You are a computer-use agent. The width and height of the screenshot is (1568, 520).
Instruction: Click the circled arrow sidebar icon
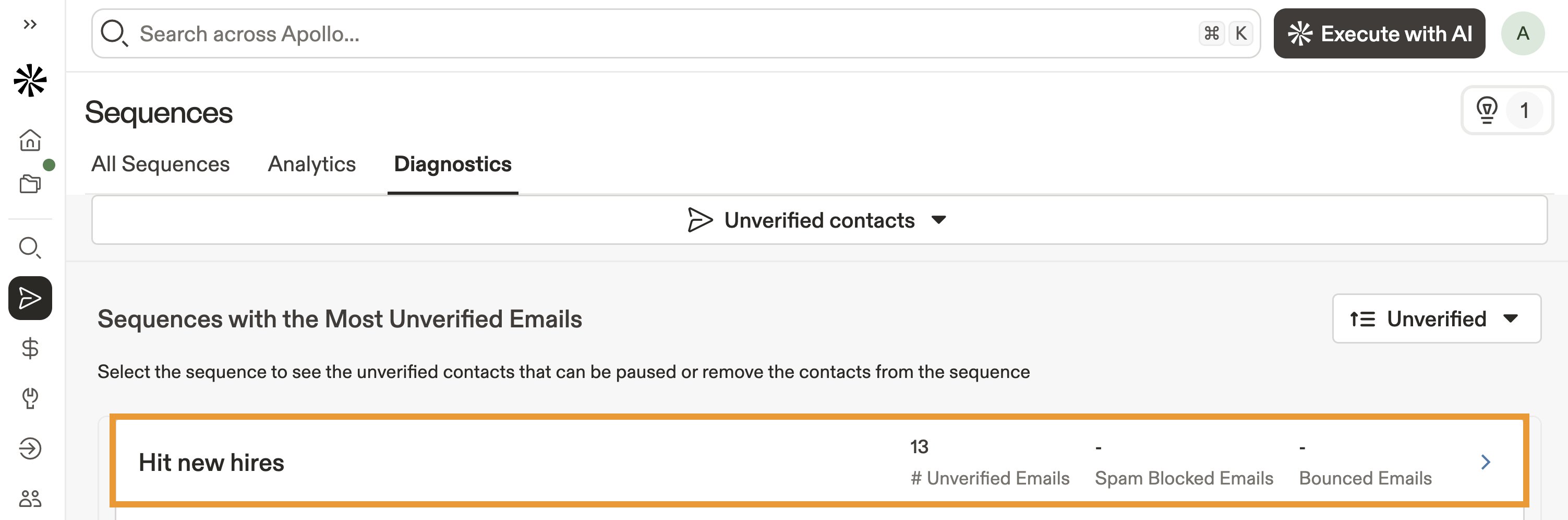[x=30, y=448]
